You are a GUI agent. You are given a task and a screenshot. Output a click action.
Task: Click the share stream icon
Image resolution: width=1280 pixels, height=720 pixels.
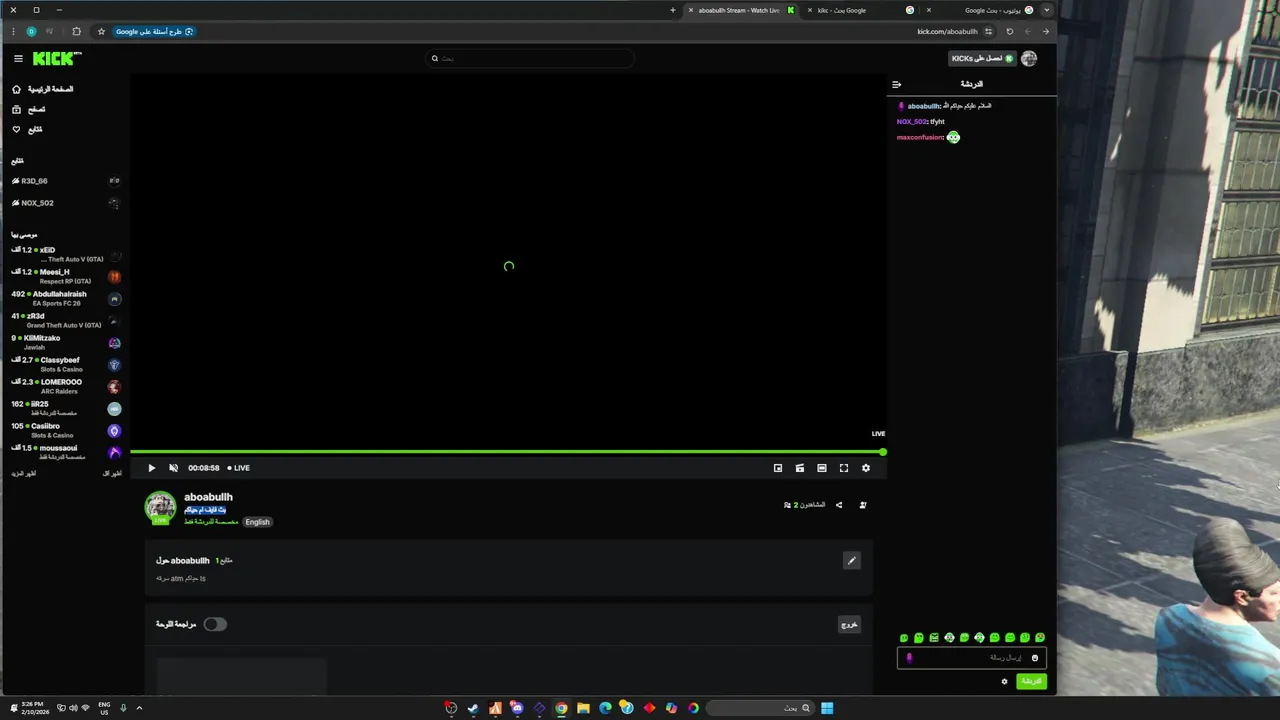coord(839,505)
